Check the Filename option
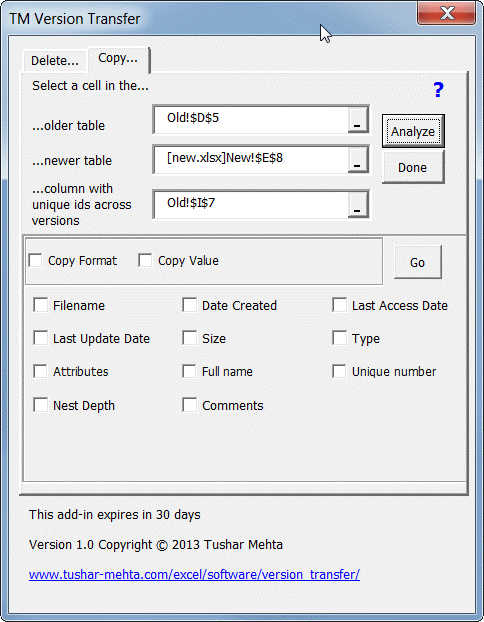The image size is (484, 622). tap(40, 305)
